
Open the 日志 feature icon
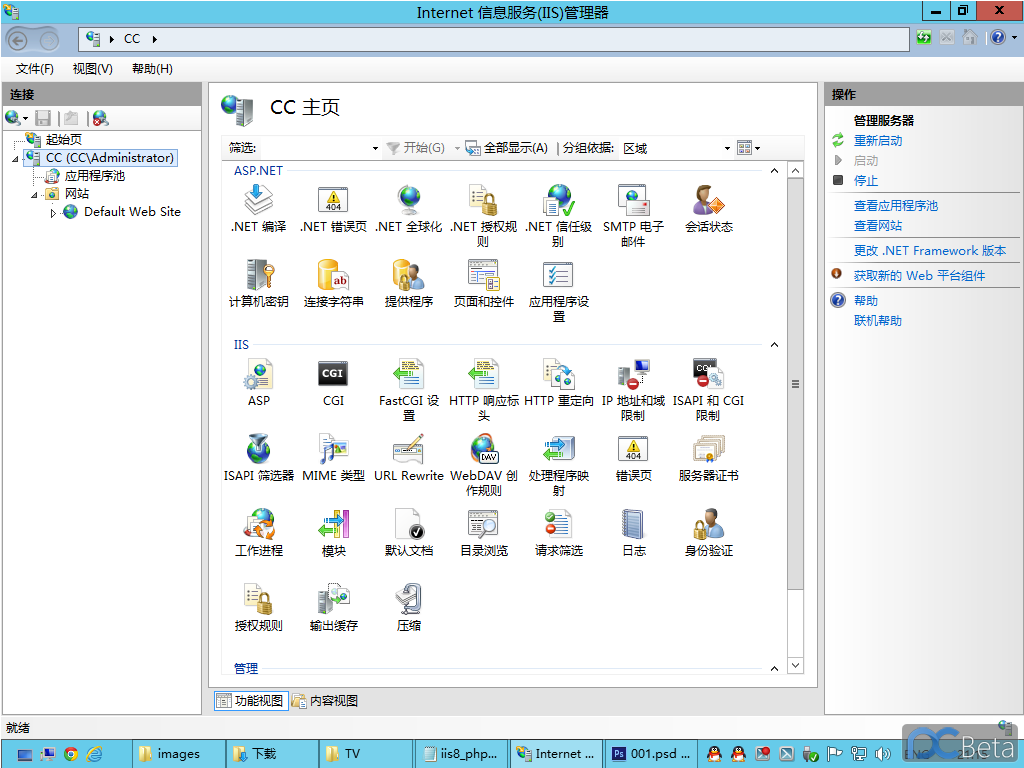tap(633, 524)
